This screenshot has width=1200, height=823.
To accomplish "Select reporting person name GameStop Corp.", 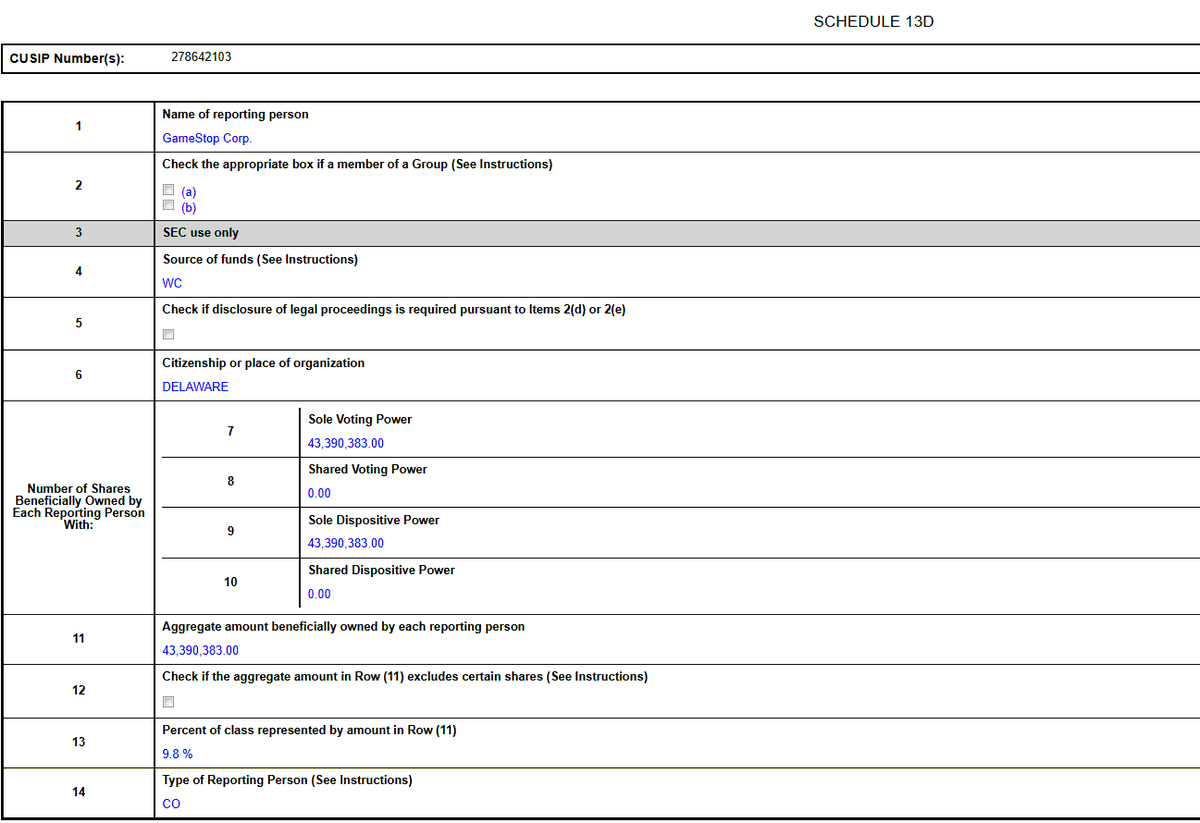I will [207, 139].
